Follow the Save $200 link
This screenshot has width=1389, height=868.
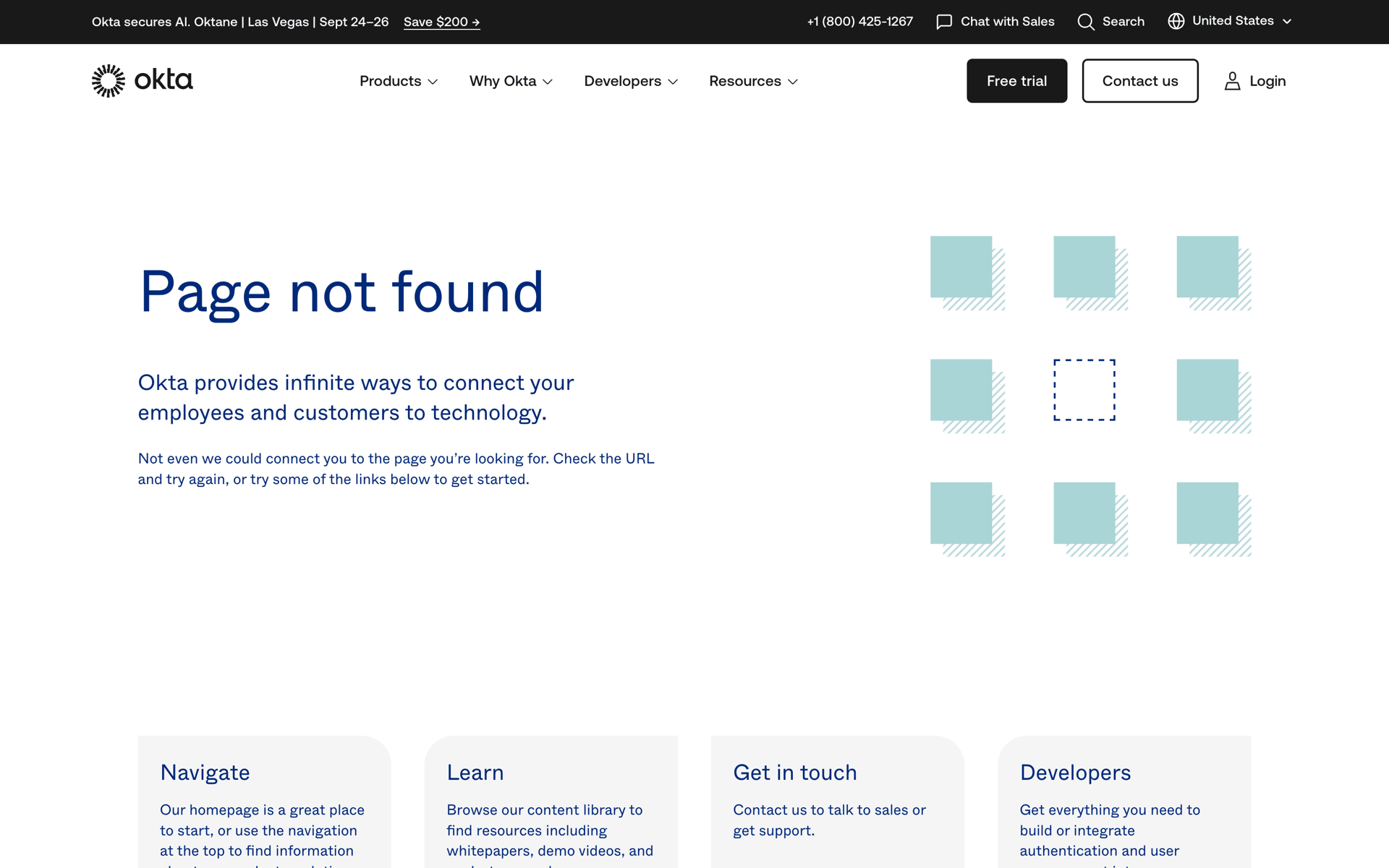pyautogui.click(x=441, y=22)
